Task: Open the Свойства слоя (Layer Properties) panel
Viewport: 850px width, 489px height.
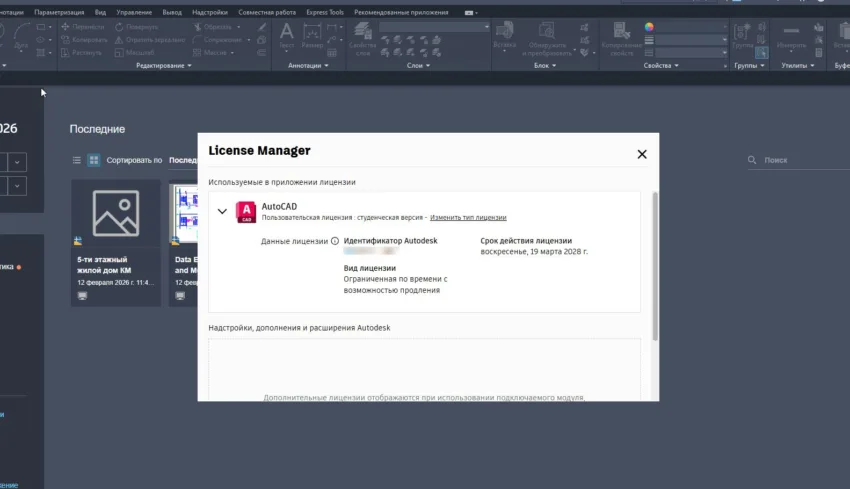Action: (363, 38)
